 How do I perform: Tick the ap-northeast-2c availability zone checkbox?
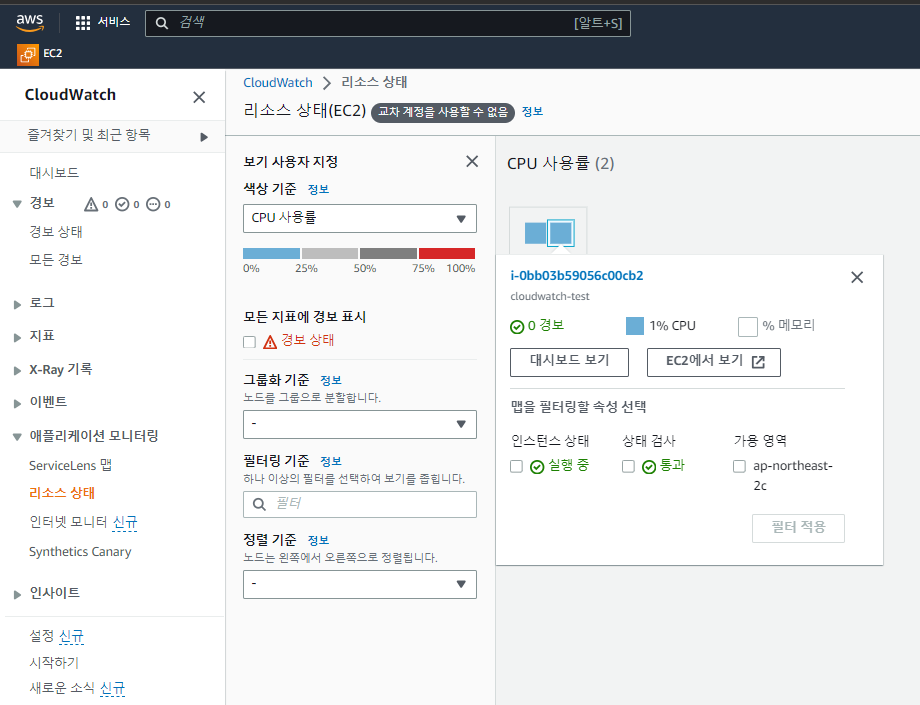(x=739, y=466)
